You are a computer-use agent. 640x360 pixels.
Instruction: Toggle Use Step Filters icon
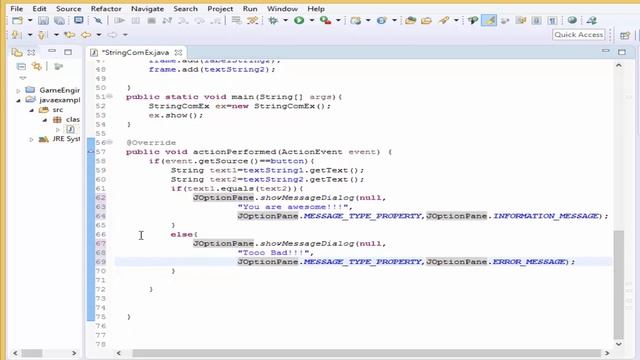pos(253,20)
